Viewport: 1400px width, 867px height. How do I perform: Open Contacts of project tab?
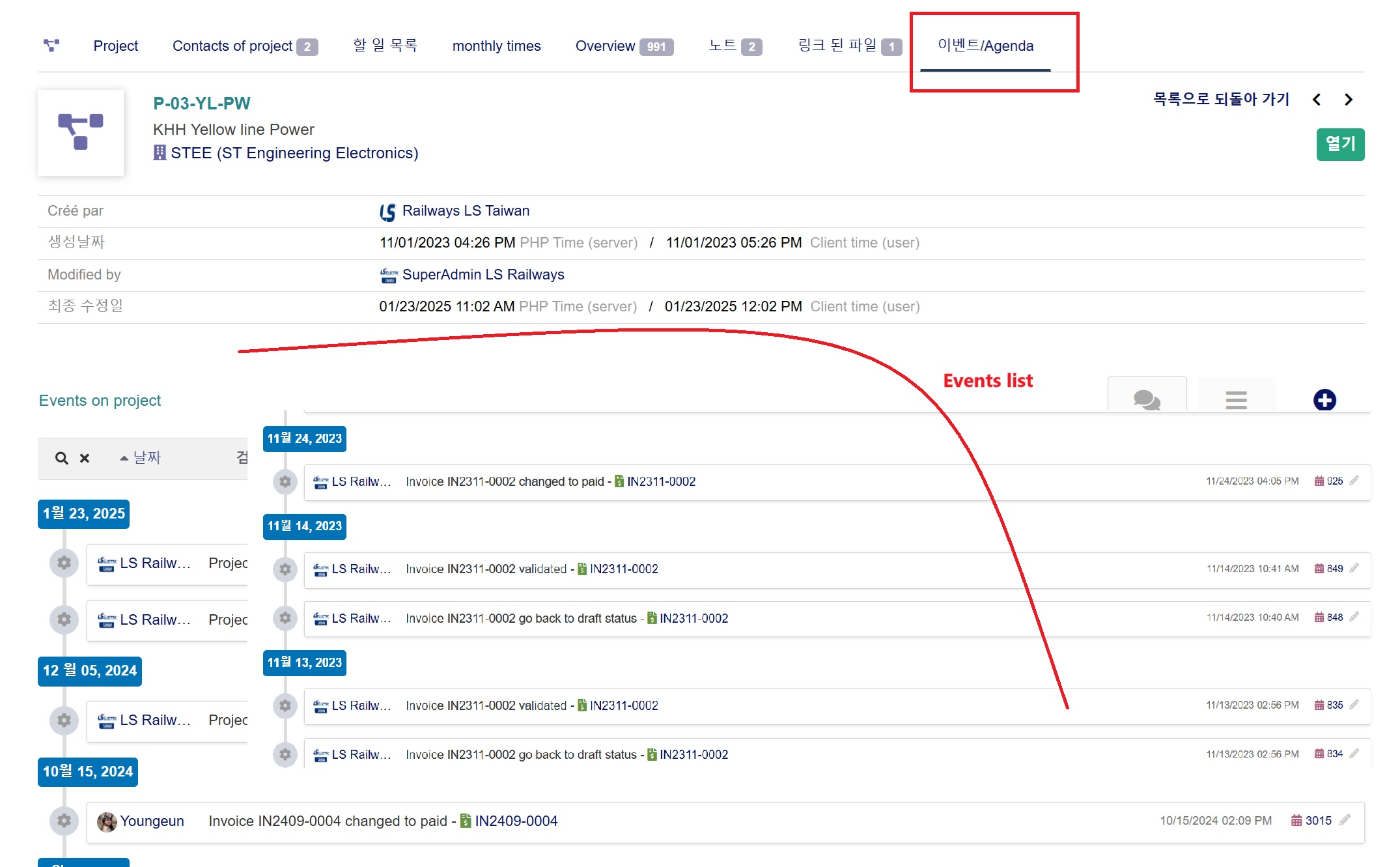pyautogui.click(x=232, y=46)
